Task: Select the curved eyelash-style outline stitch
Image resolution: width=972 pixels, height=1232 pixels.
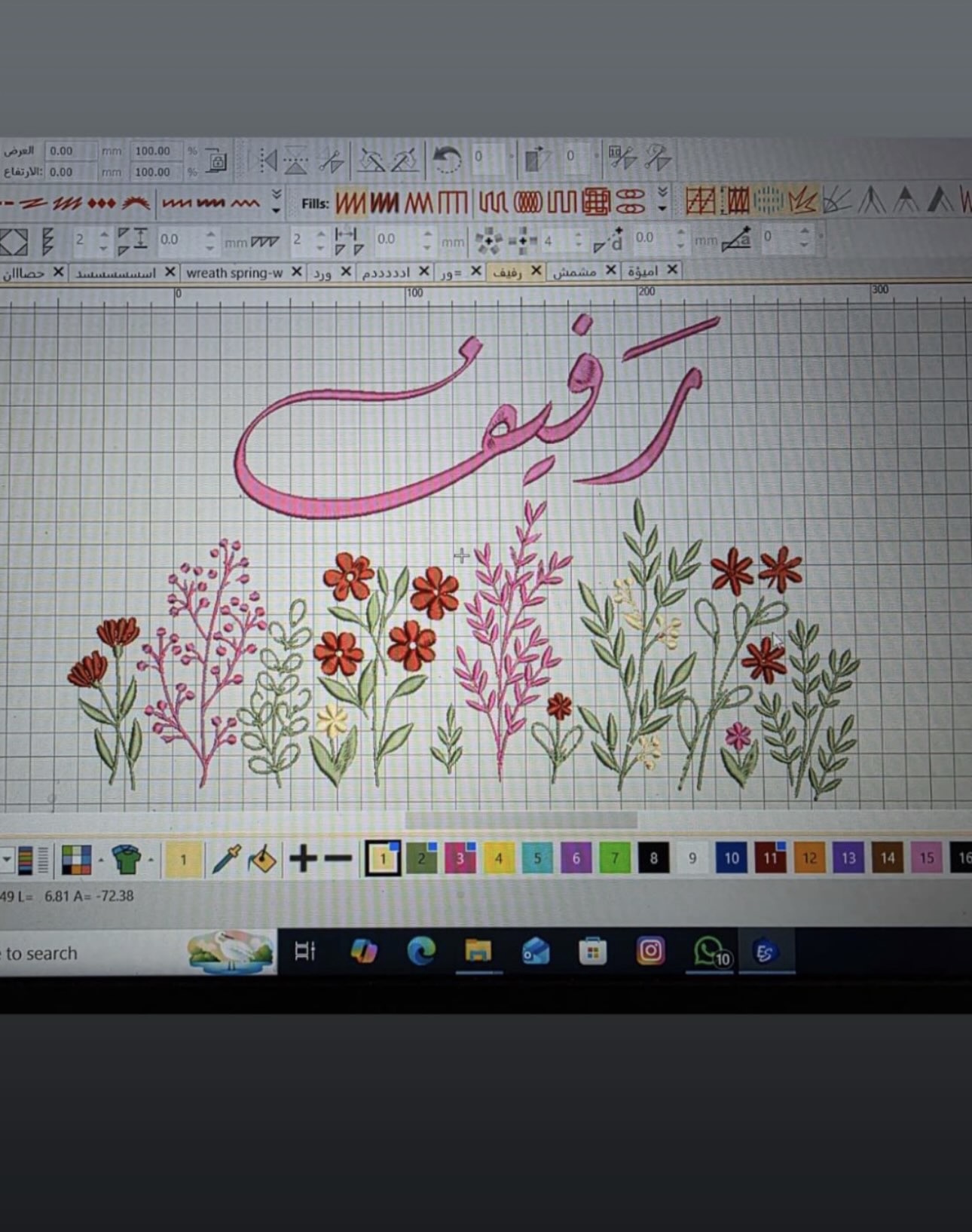Action: 136,202
